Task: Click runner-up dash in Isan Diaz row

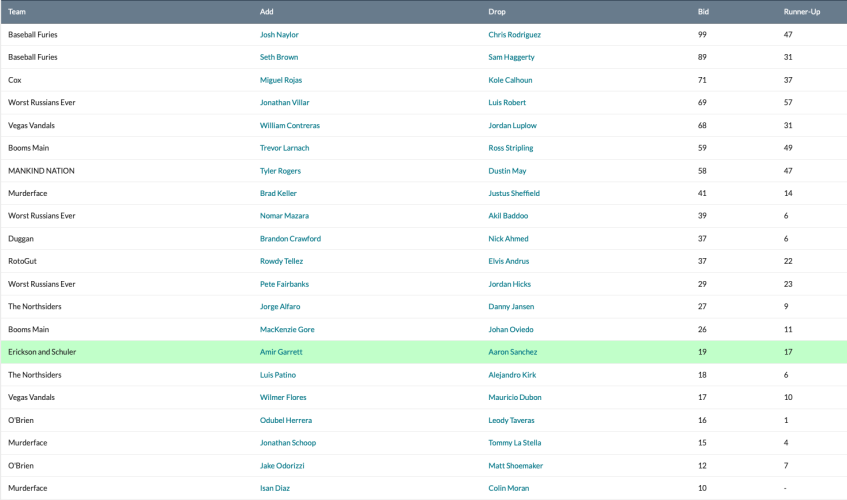Action: (785, 488)
